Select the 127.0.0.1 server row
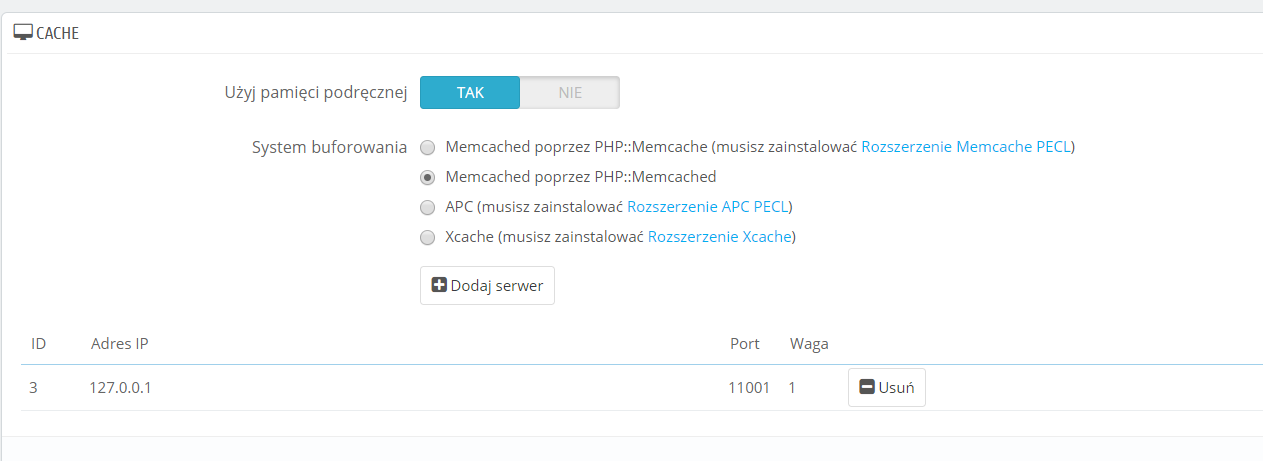 coord(120,387)
